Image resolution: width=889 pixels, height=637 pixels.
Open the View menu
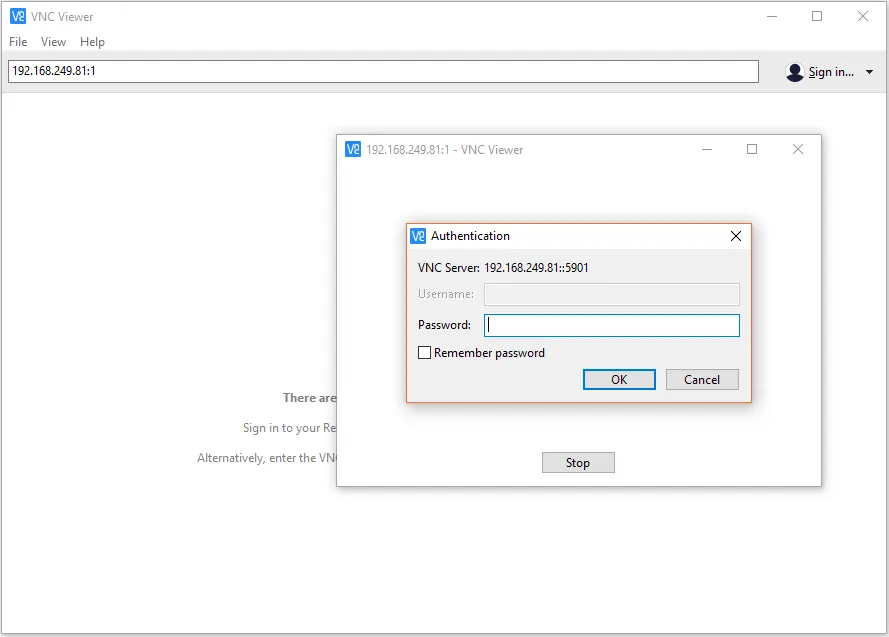click(53, 42)
